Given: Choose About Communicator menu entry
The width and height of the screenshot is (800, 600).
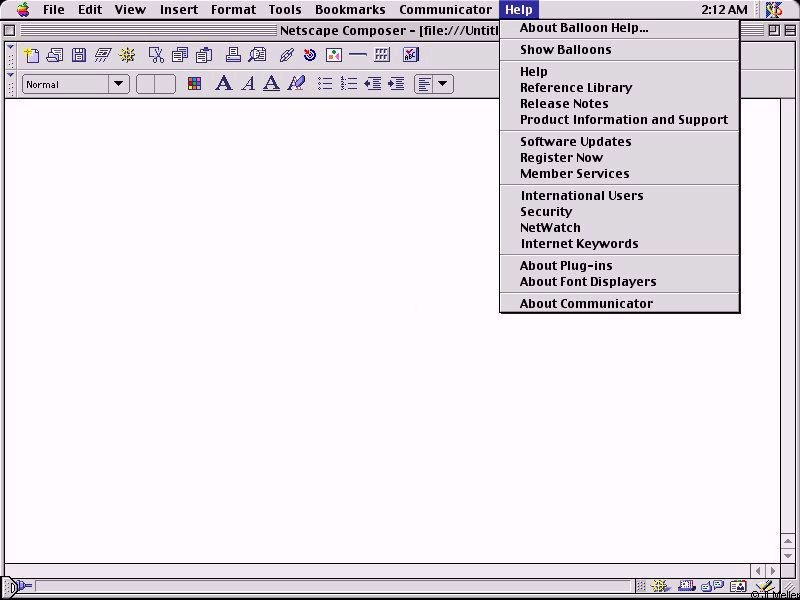Looking at the screenshot, I should pos(619,304).
